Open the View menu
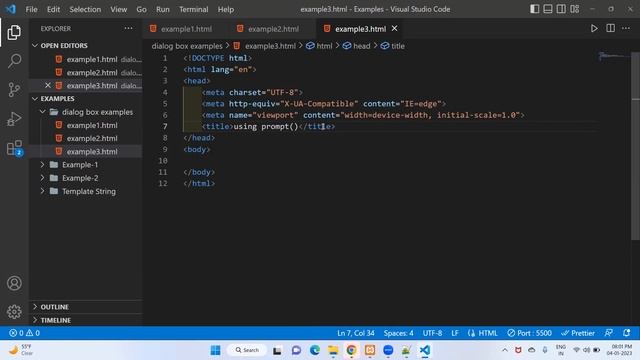This screenshot has height=360, width=640. 118,9
